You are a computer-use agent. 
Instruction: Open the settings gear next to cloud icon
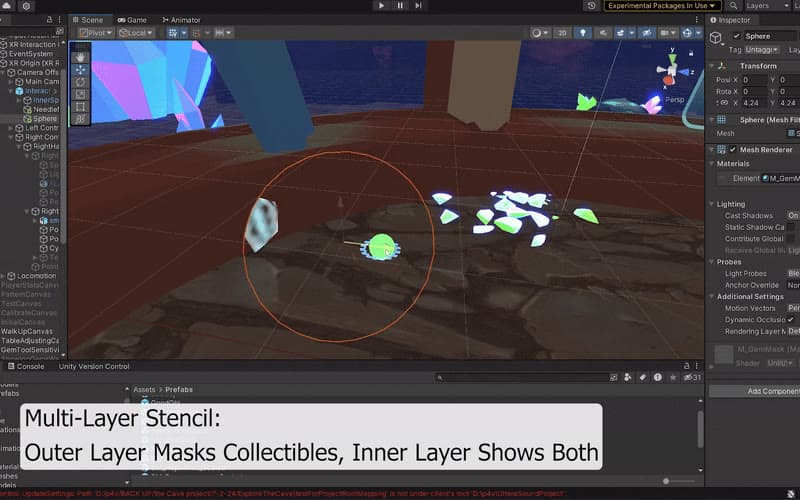click(x=26, y=6)
